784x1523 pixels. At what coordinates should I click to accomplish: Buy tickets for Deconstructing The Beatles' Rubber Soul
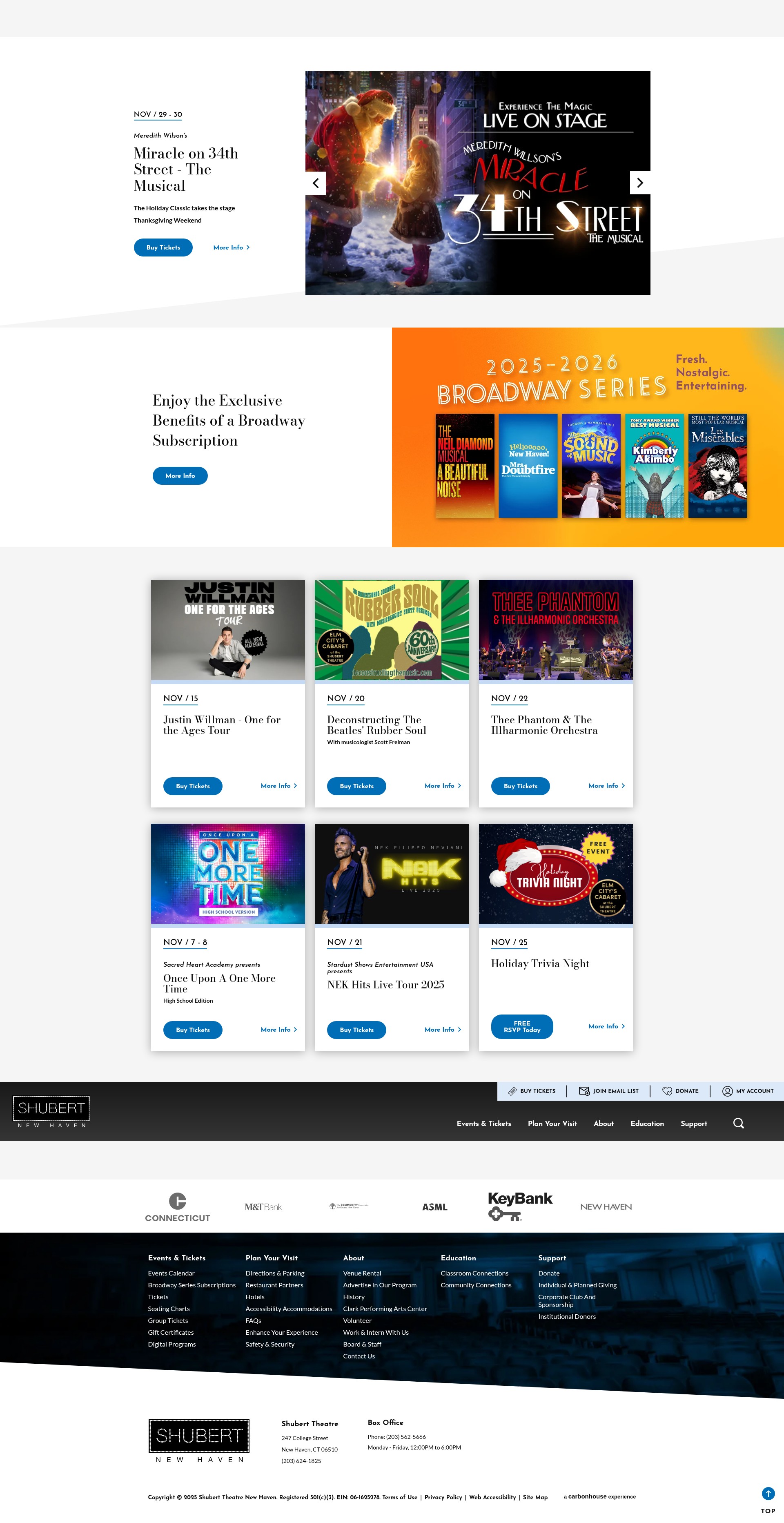pos(356,786)
